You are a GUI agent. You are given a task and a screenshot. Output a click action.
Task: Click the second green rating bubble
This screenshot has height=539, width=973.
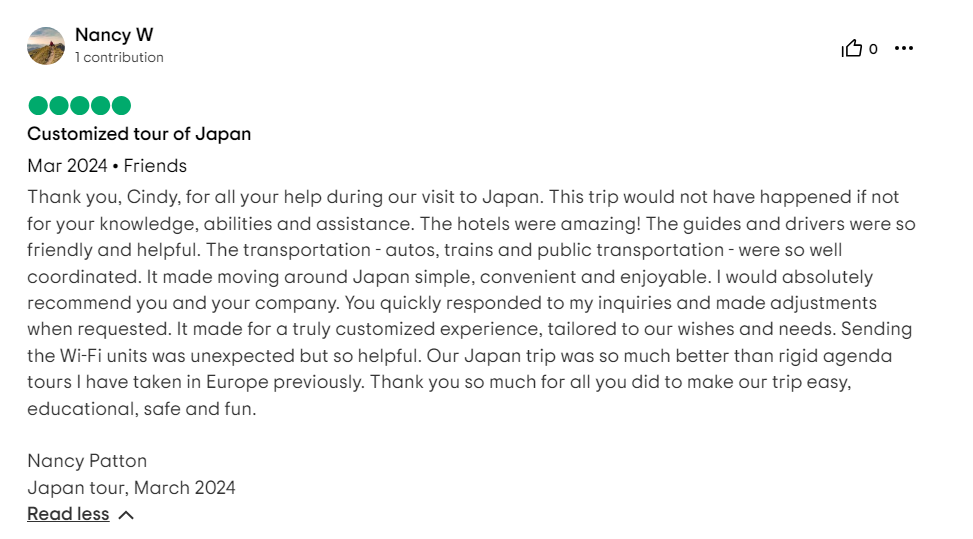59,105
